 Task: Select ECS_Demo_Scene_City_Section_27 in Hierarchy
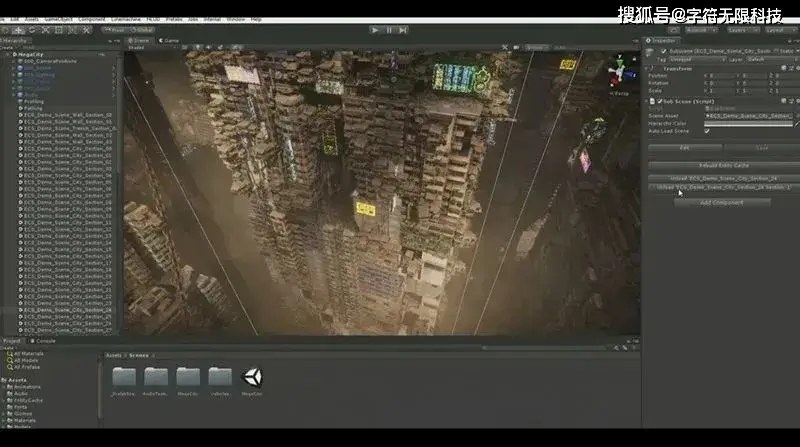tap(67, 330)
